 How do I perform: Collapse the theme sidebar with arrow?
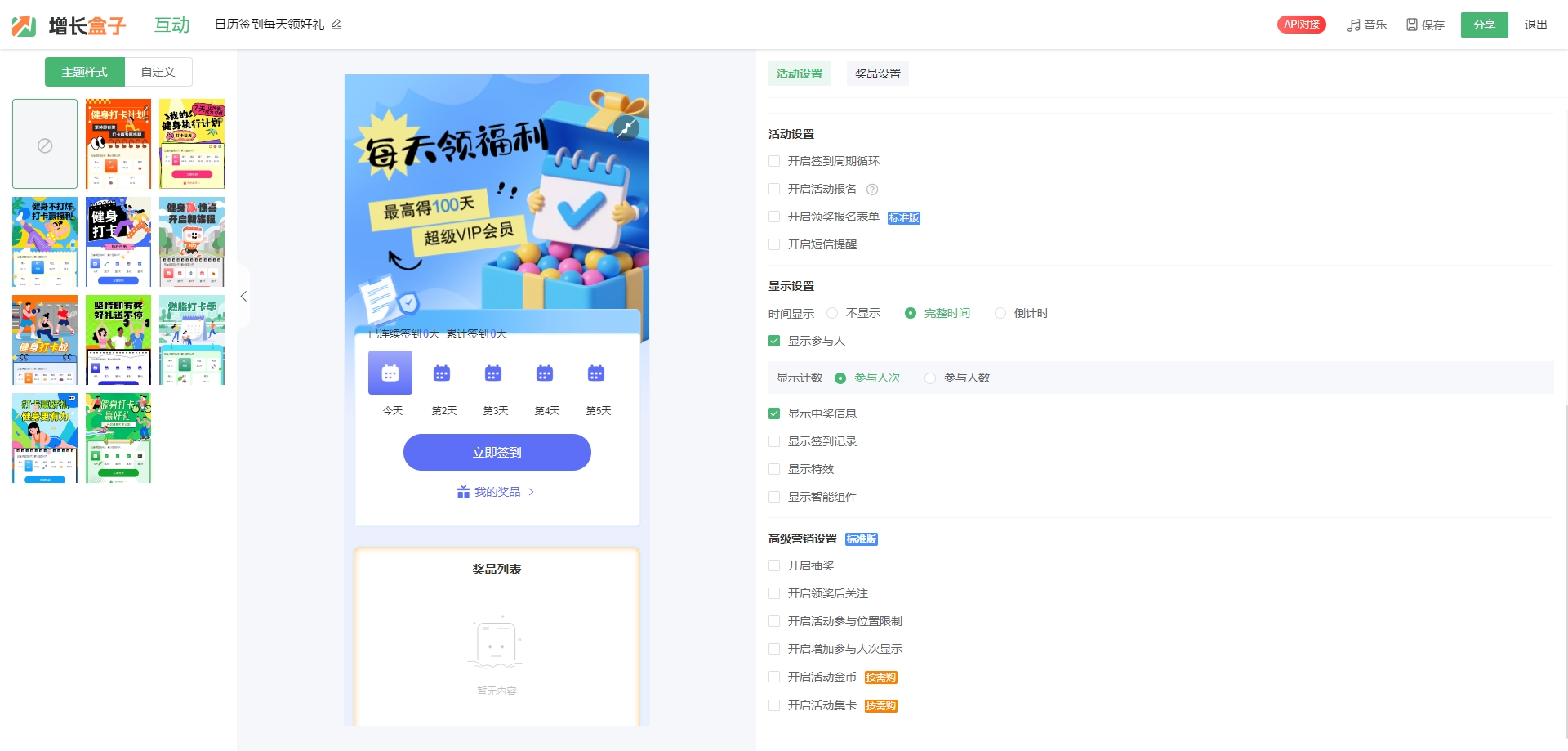click(x=243, y=297)
